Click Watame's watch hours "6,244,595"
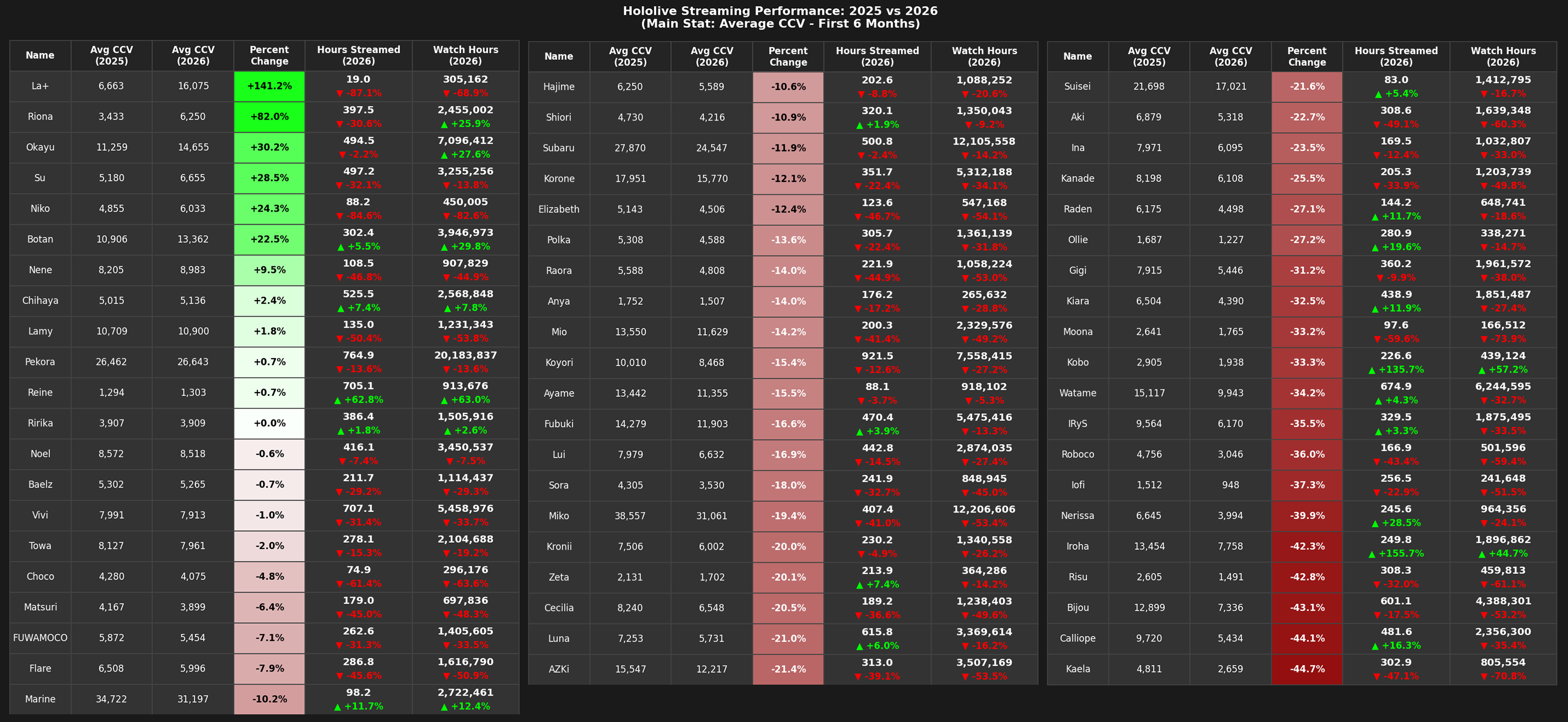The width and height of the screenshot is (1568, 722). 1503,386
